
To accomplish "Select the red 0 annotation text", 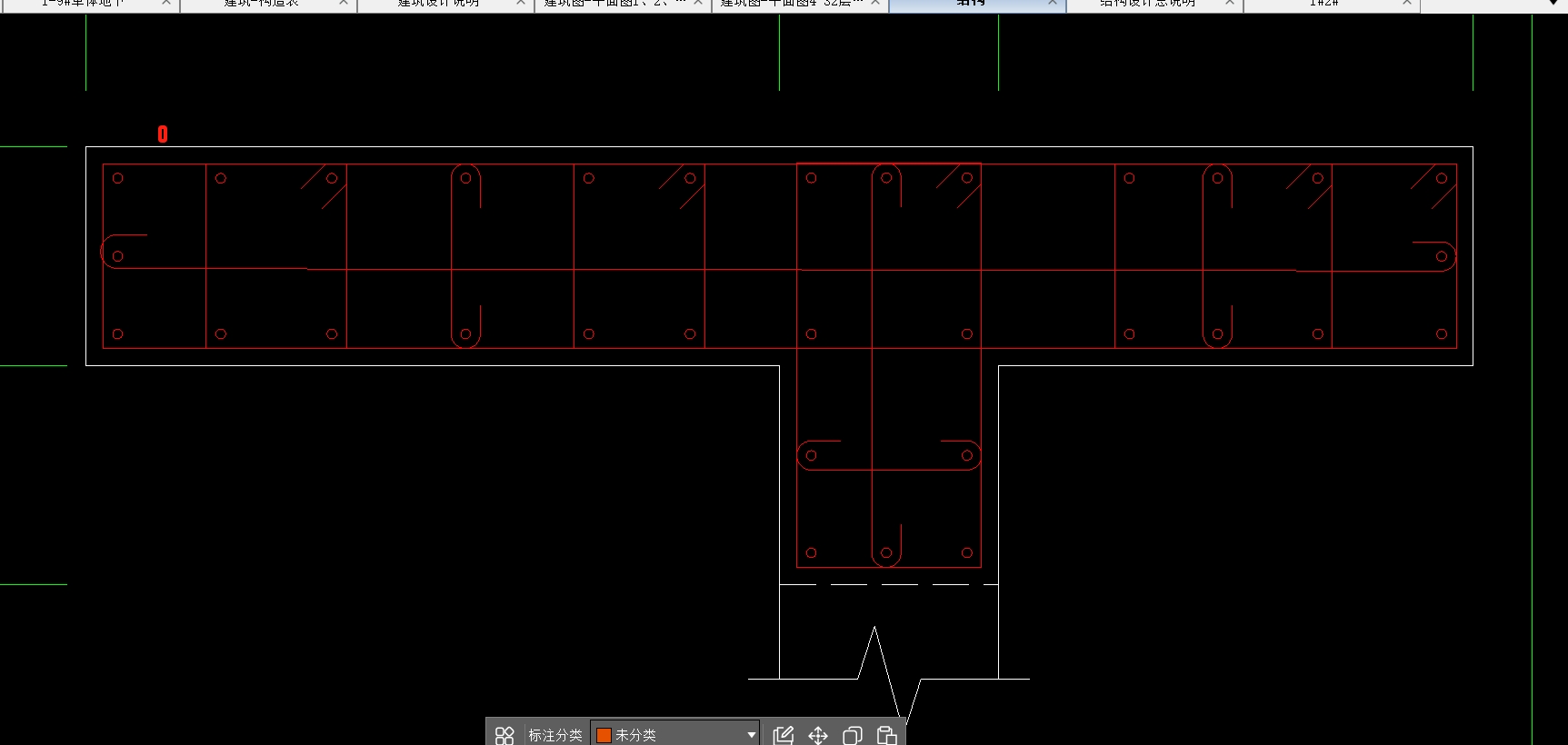I will pos(163,134).
